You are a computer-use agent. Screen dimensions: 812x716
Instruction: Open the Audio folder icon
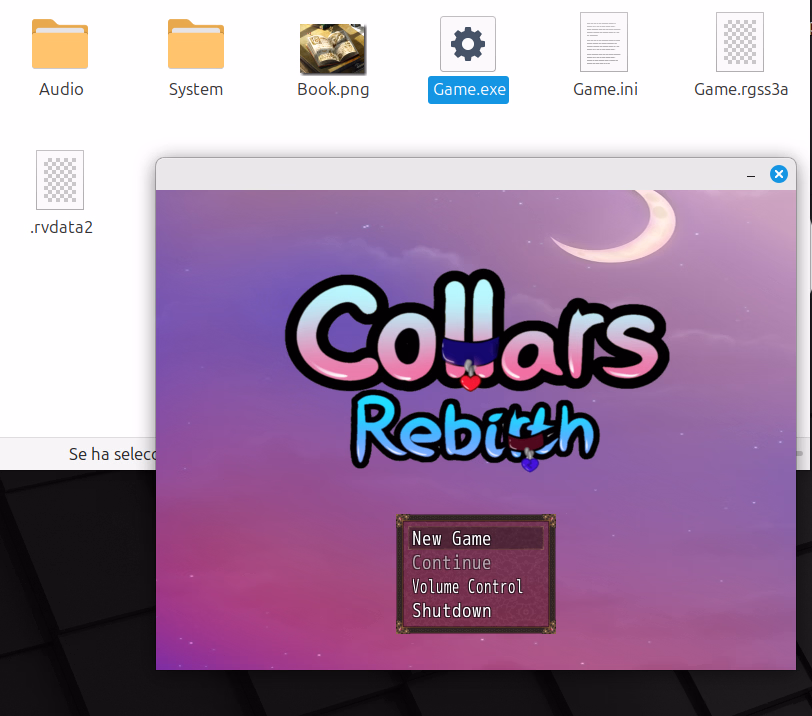[60, 44]
